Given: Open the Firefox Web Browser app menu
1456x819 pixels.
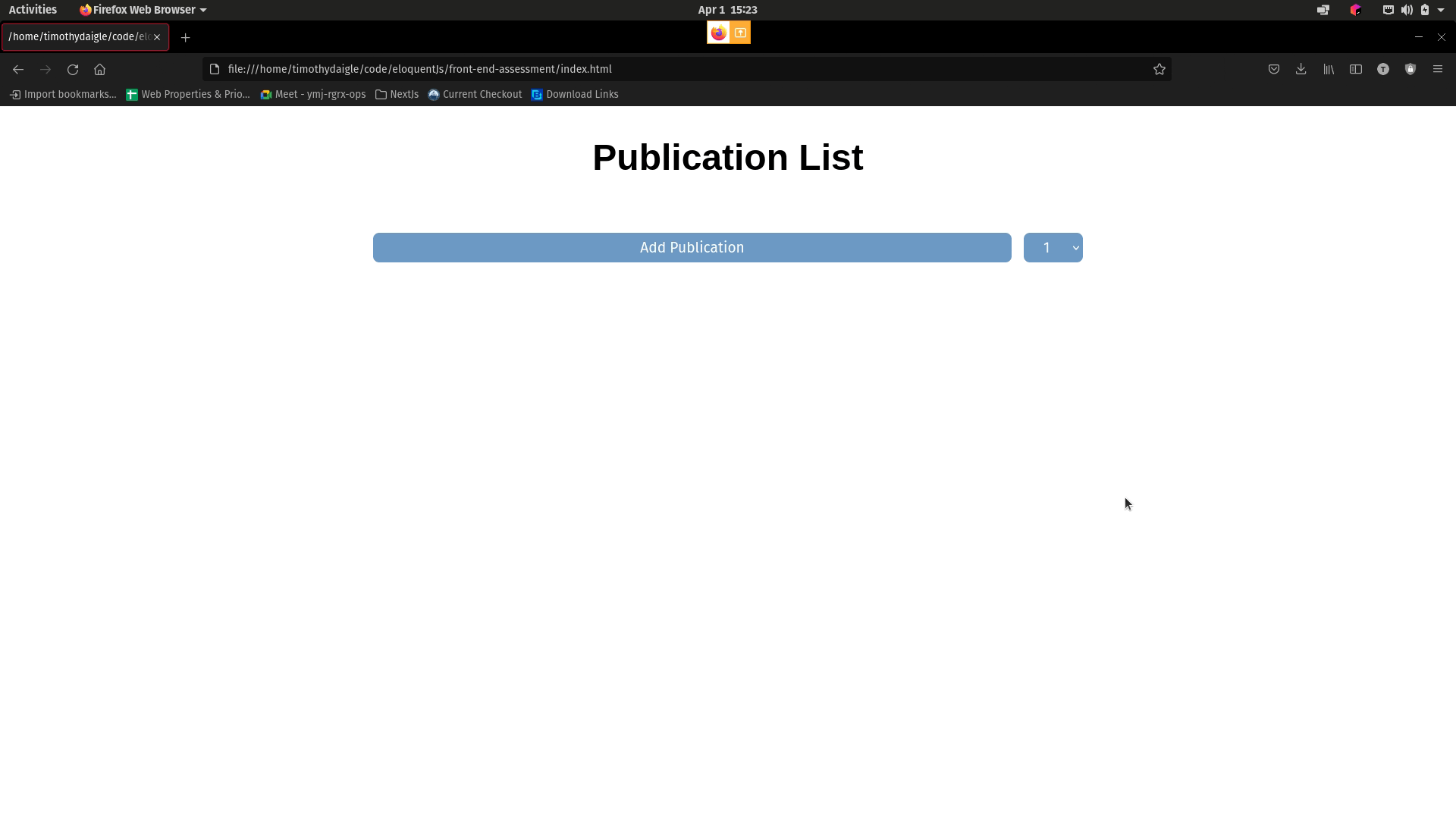Looking at the screenshot, I should (x=143, y=10).
